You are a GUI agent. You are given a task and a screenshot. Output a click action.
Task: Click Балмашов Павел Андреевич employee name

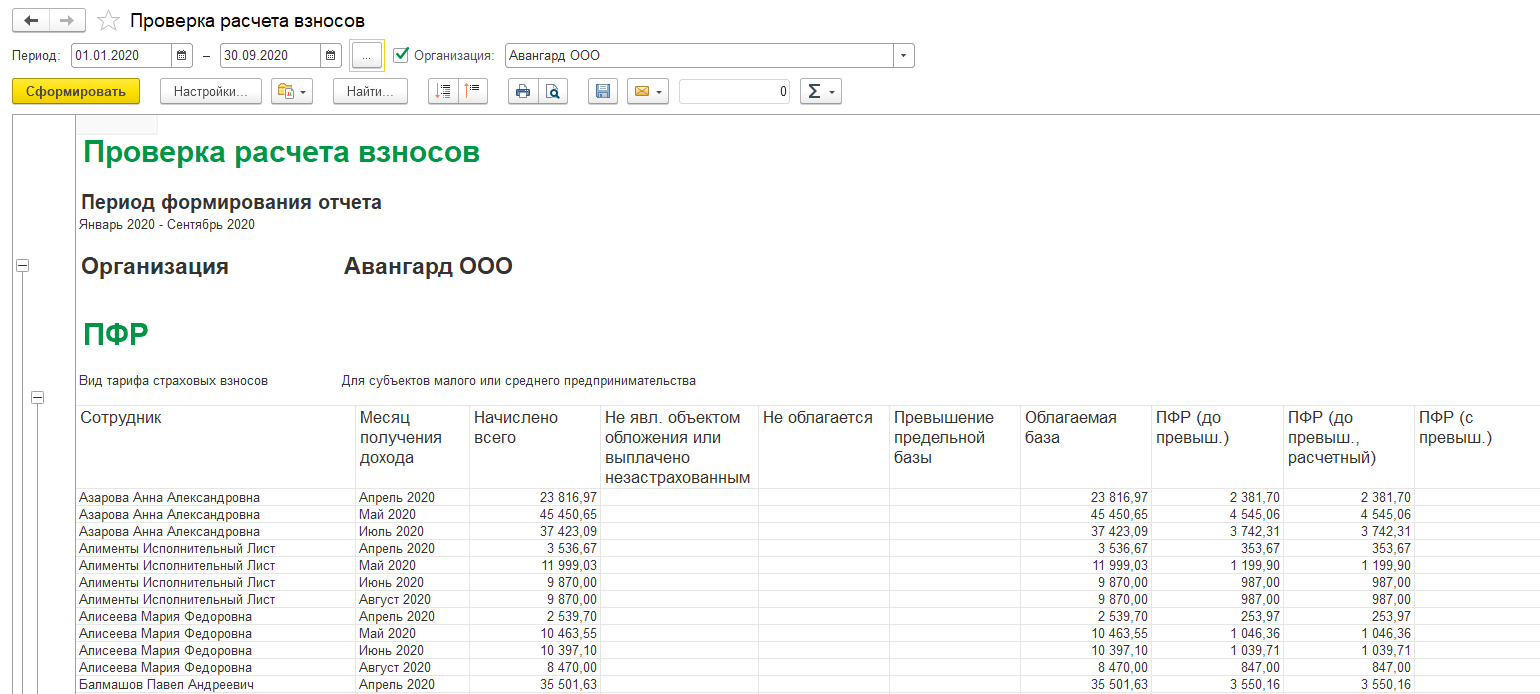pyautogui.click(x=166, y=684)
